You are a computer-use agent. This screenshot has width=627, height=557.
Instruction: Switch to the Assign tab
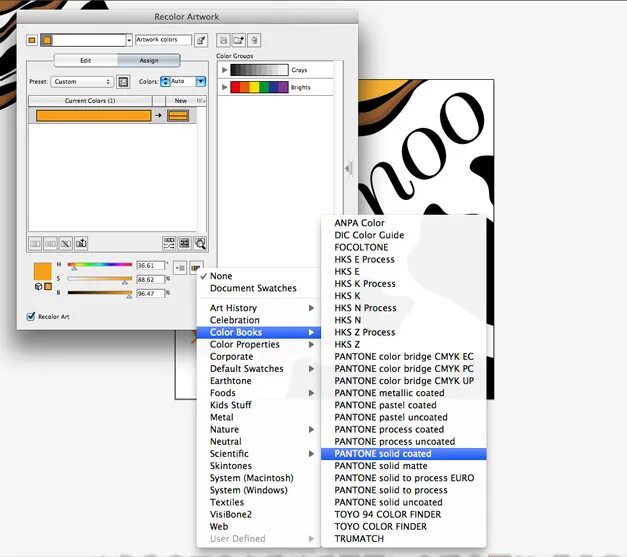(x=149, y=60)
